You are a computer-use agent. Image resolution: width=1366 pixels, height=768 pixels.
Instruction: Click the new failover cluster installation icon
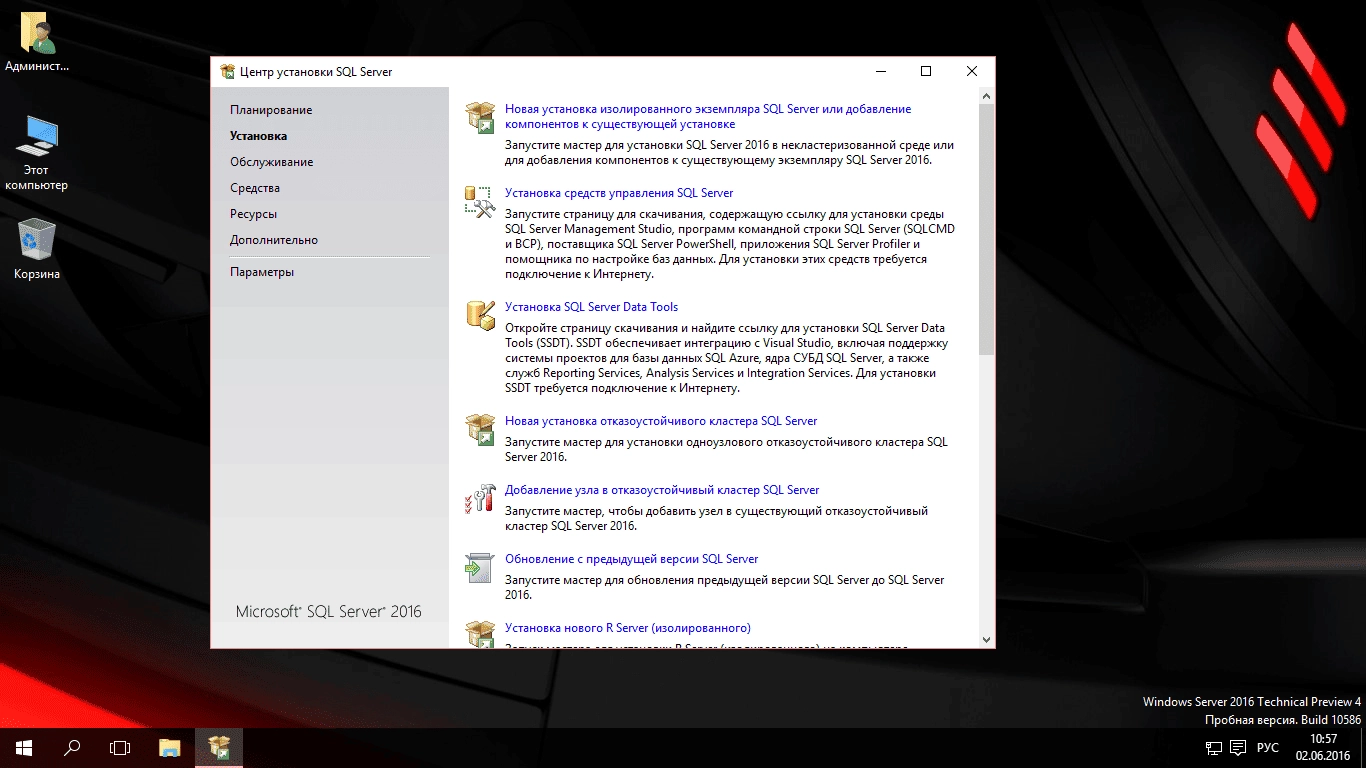coord(480,429)
